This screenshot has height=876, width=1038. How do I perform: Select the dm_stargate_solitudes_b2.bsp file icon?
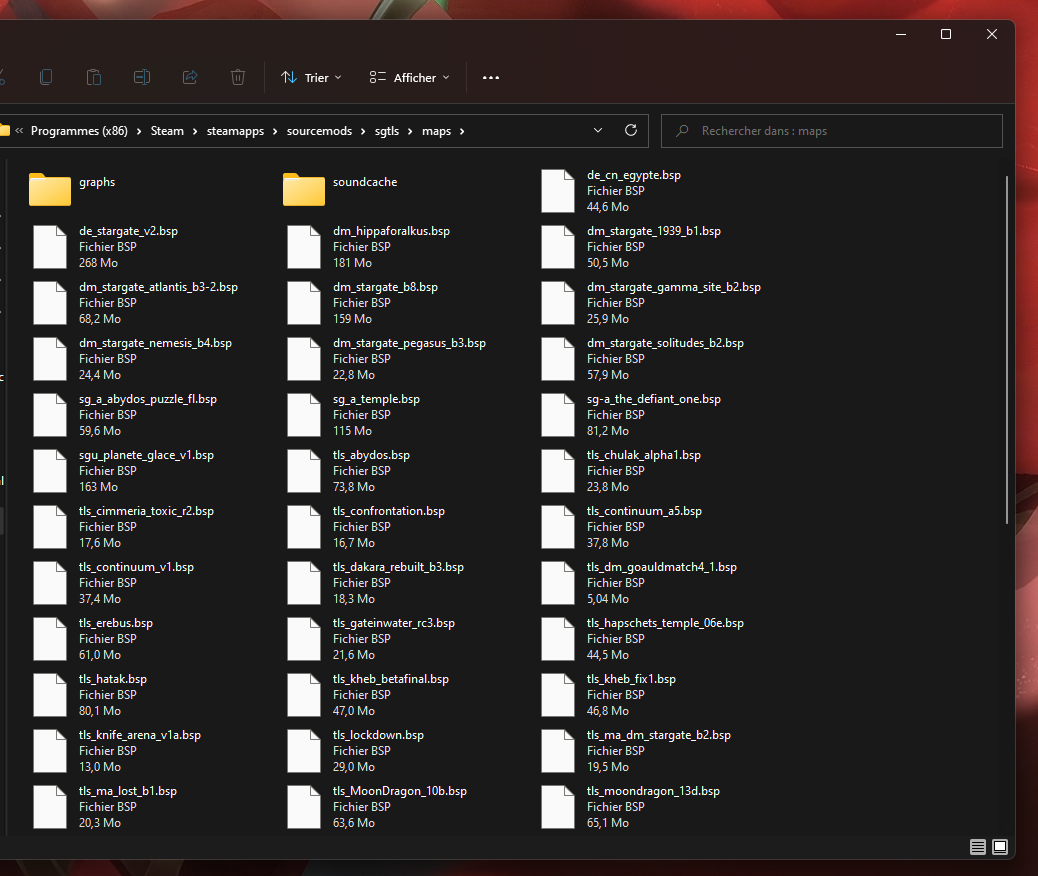pyautogui.click(x=557, y=359)
